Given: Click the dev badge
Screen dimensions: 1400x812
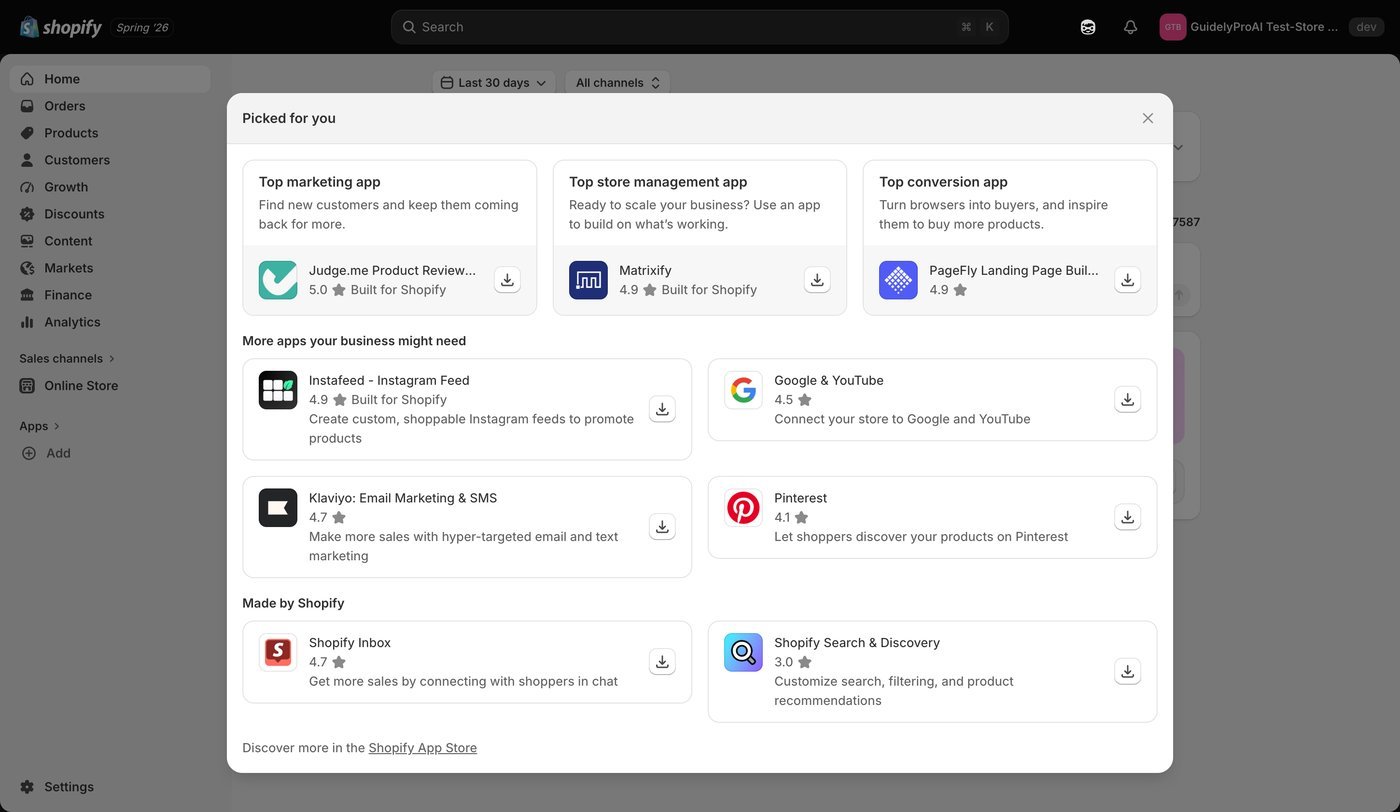Looking at the screenshot, I should pyautogui.click(x=1367, y=27).
